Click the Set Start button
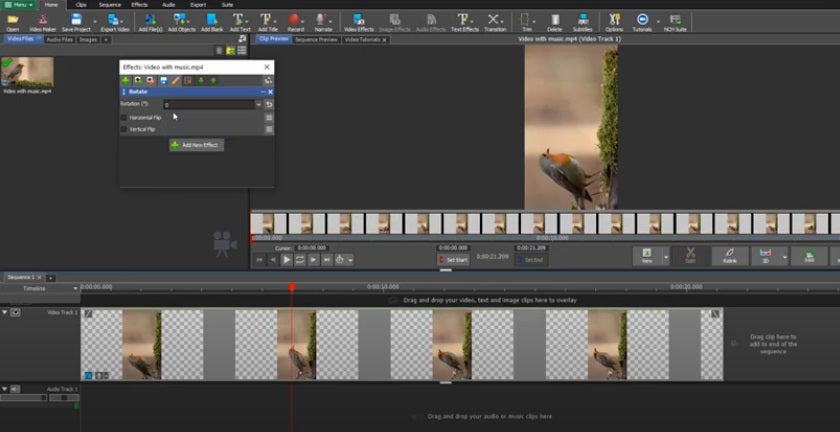840x432 pixels. pos(452,259)
